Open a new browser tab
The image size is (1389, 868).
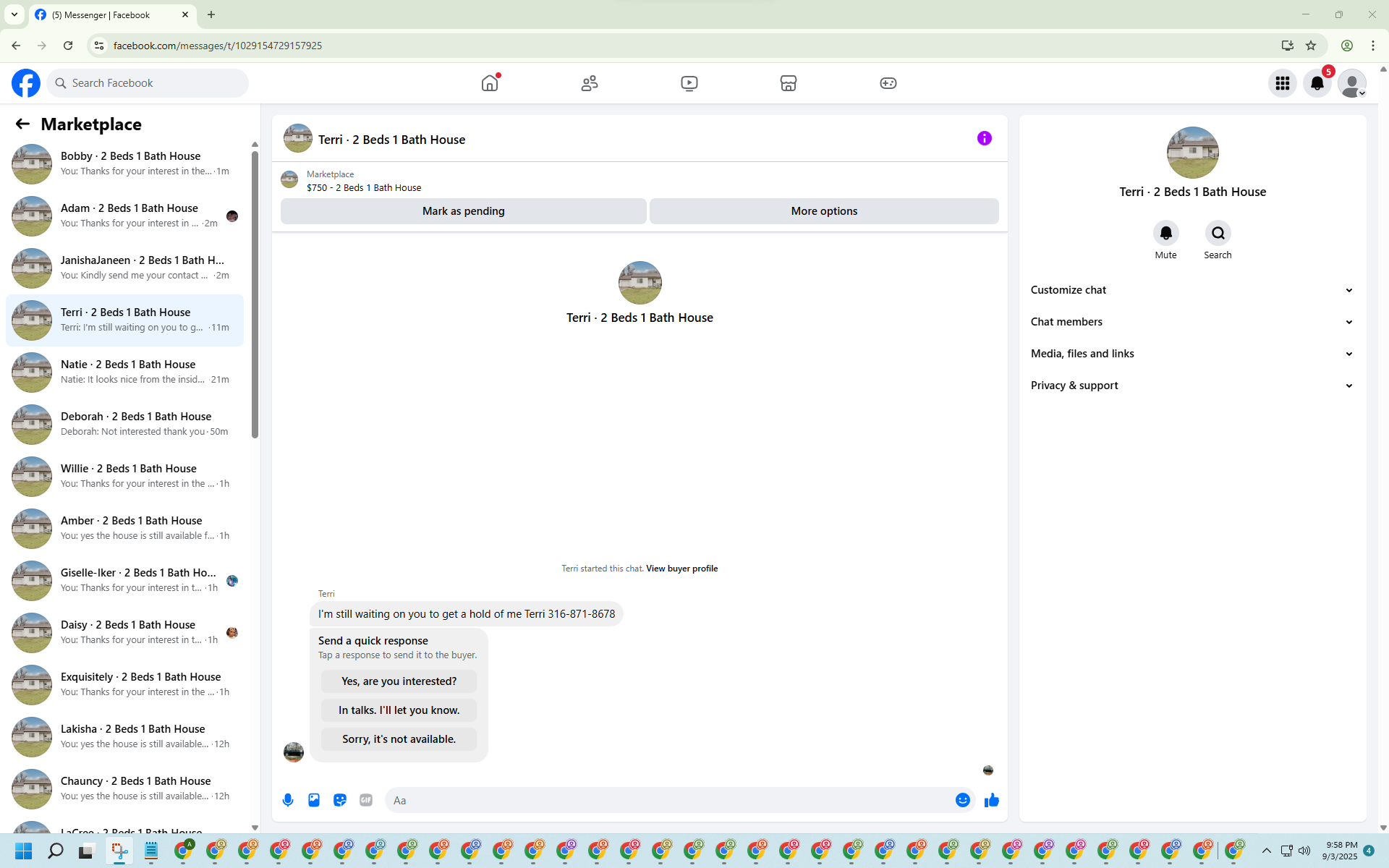(211, 14)
